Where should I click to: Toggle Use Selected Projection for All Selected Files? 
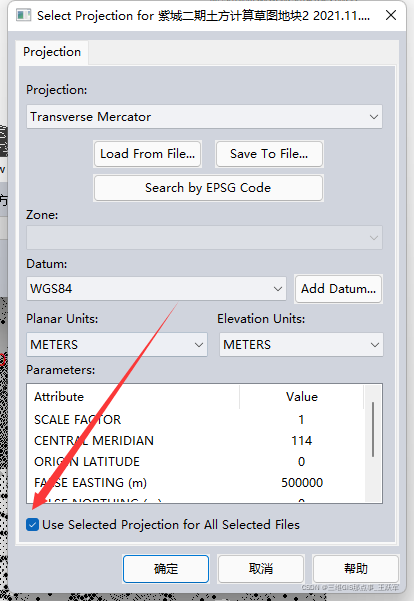pos(33,525)
